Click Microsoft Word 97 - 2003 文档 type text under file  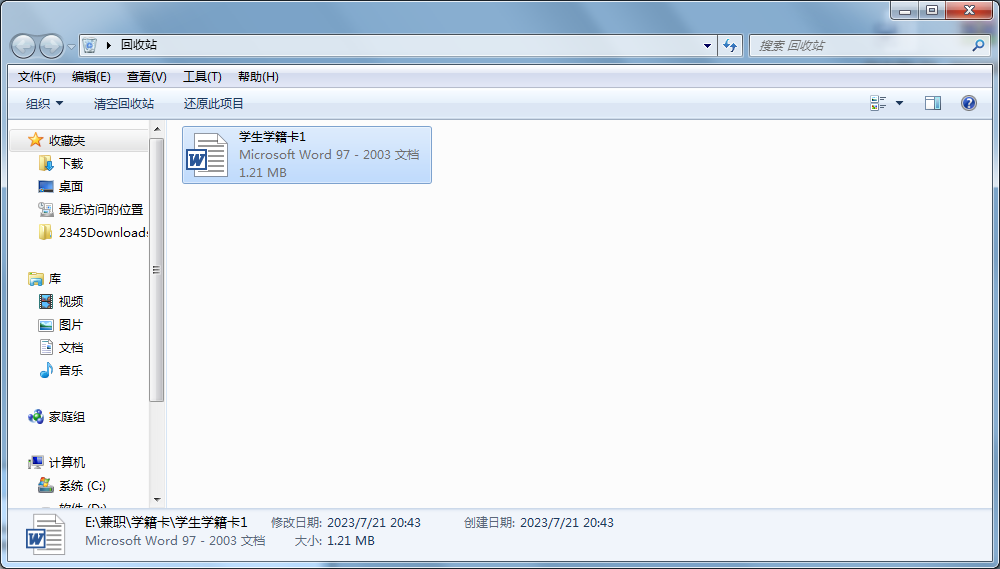click(x=329, y=155)
